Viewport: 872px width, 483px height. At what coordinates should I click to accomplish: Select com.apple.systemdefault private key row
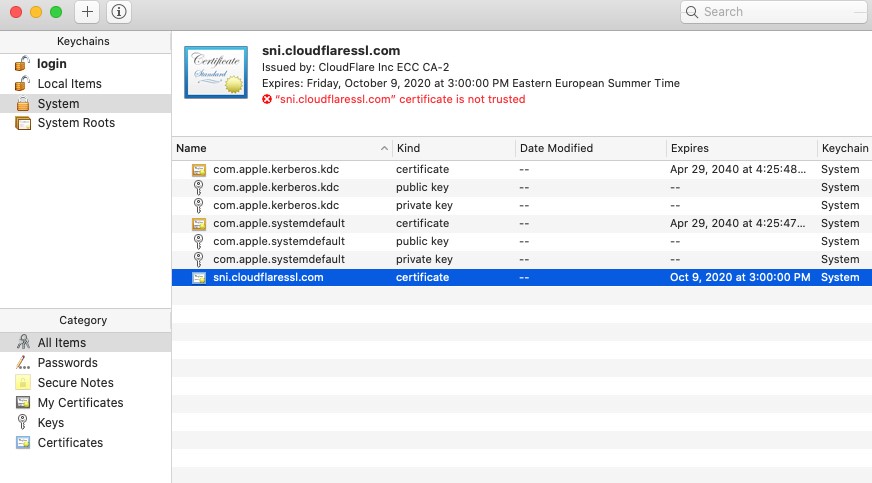279,259
